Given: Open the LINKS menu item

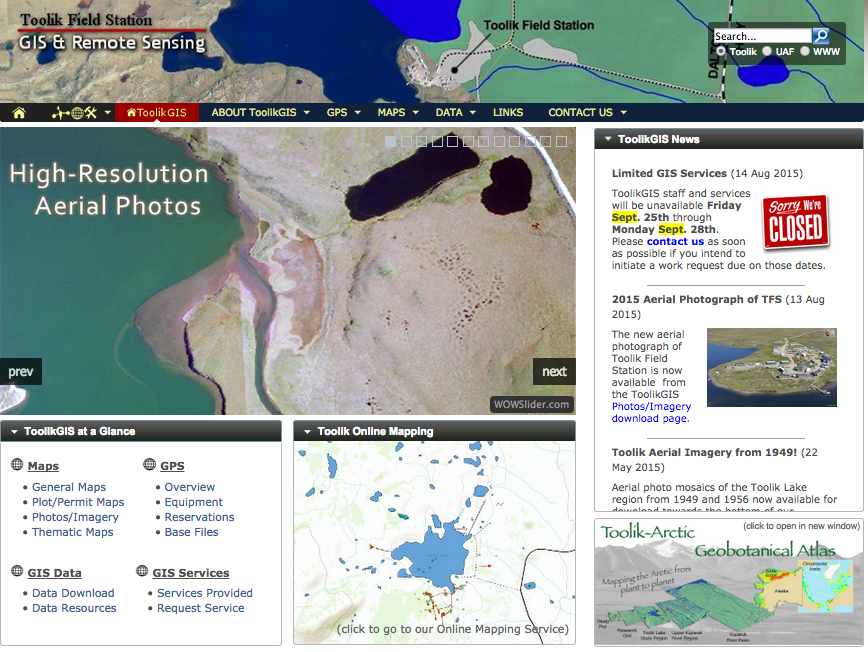Looking at the screenshot, I should pyautogui.click(x=508, y=112).
